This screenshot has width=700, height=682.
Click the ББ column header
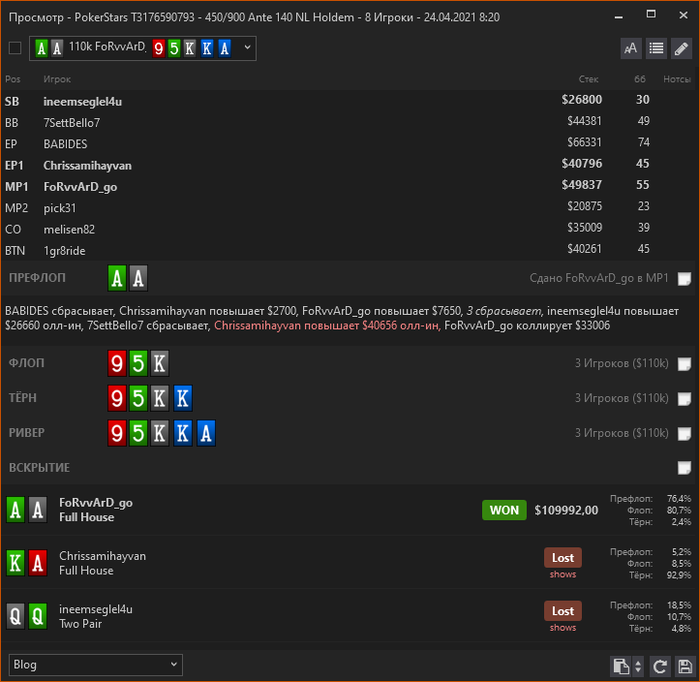point(640,79)
